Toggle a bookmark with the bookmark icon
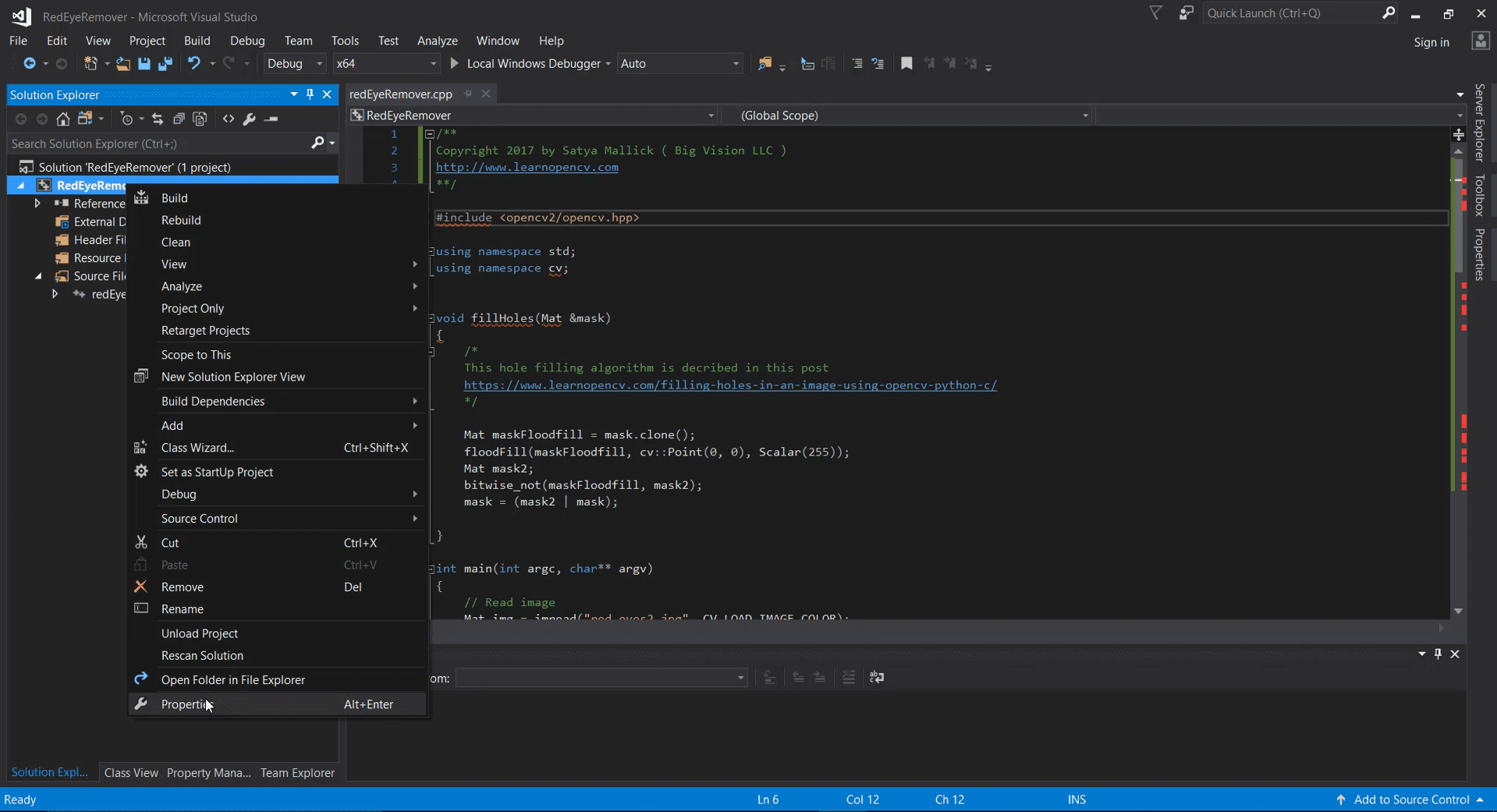 pyautogui.click(x=906, y=63)
